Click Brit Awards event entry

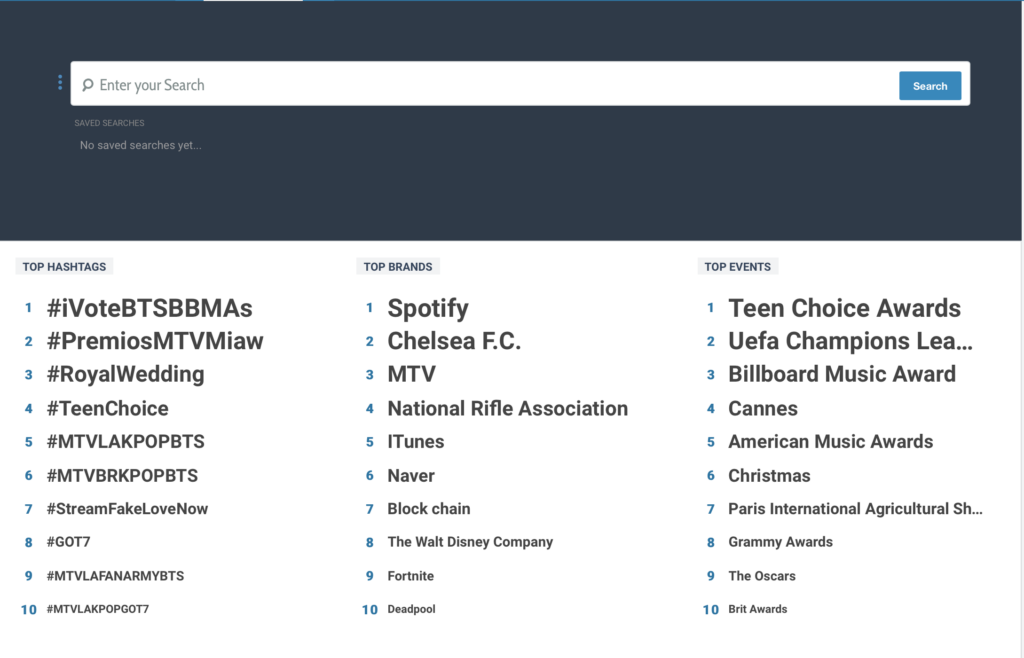click(757, 609)
